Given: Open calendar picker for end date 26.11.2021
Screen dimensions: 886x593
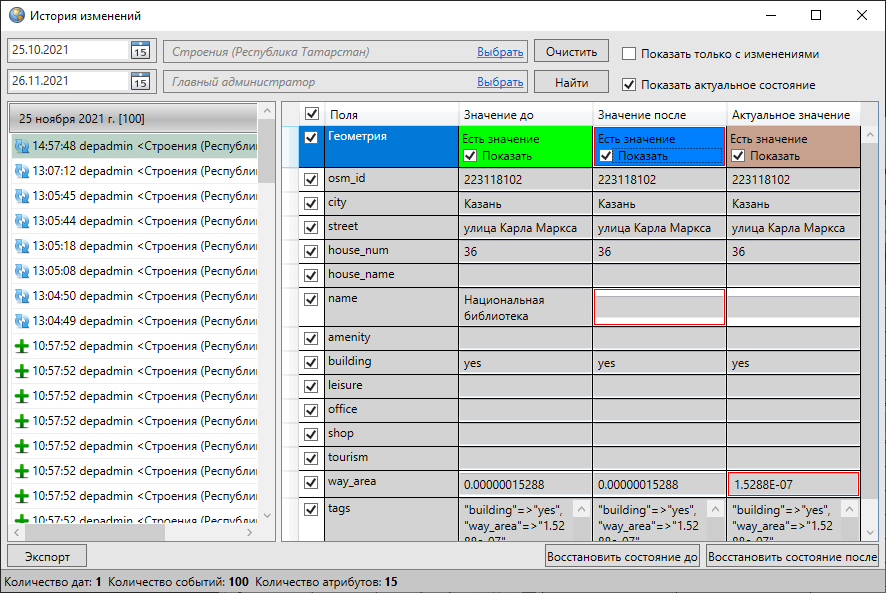Looking at the screenshot, I should point(140,82).
